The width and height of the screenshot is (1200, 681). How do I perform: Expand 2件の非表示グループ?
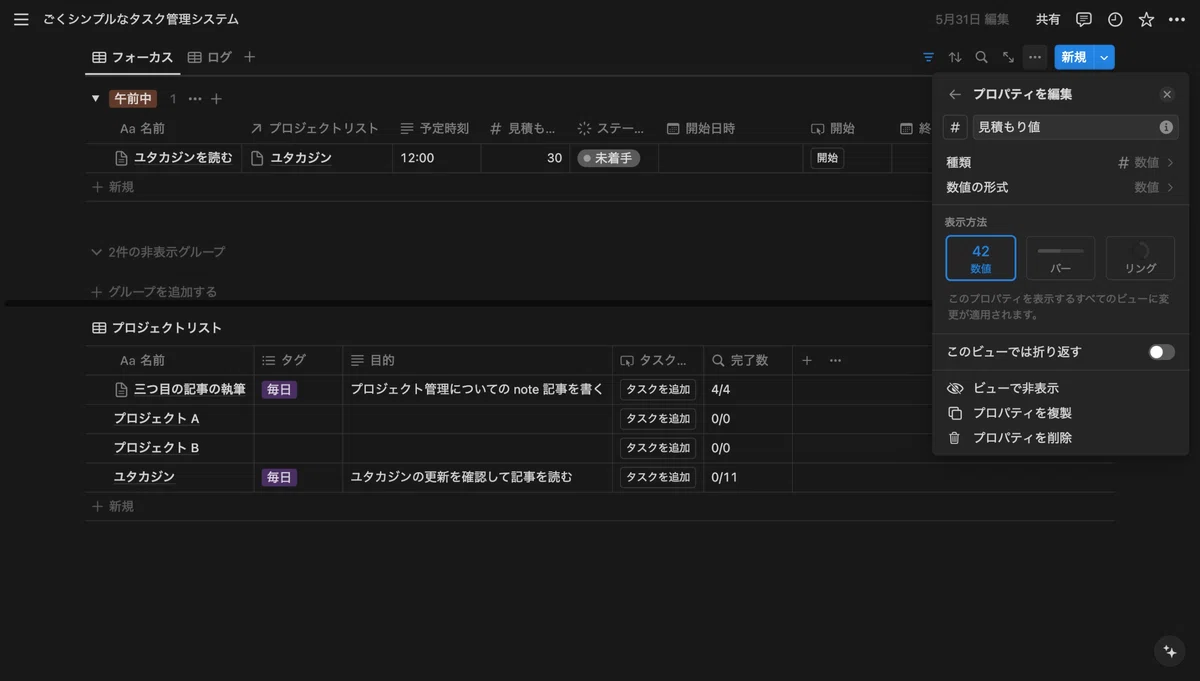pos(158,252)
